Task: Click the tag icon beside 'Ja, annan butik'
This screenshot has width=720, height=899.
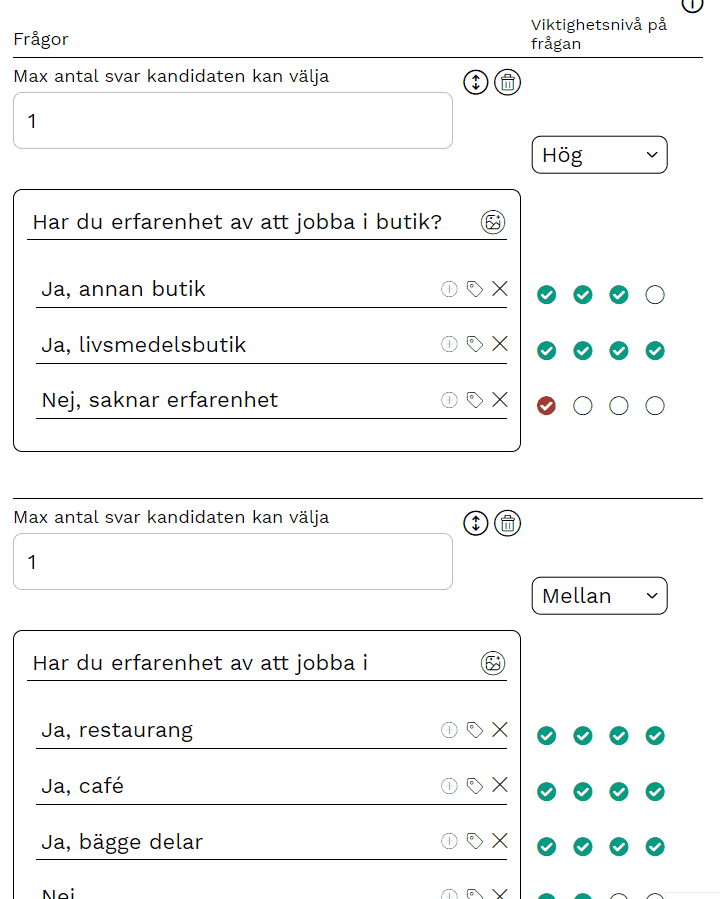Action: pyautogui.click(x=474, y=288)
